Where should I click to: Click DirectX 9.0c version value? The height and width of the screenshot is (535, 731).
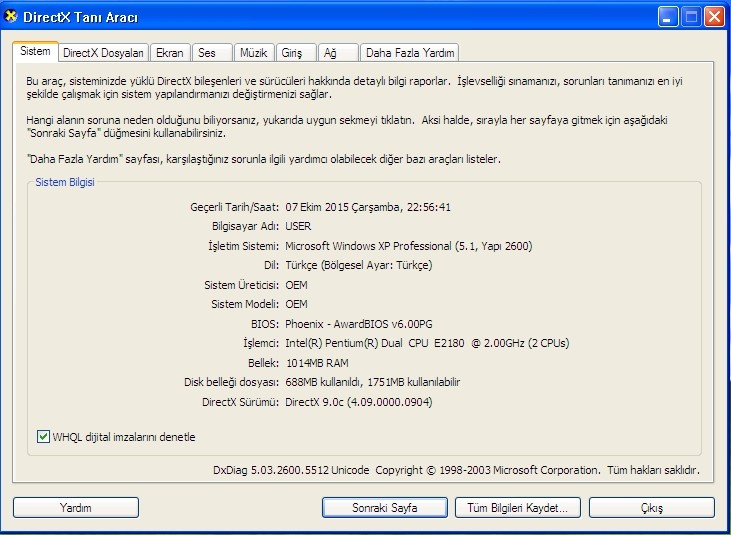click(x=359, y=402)
